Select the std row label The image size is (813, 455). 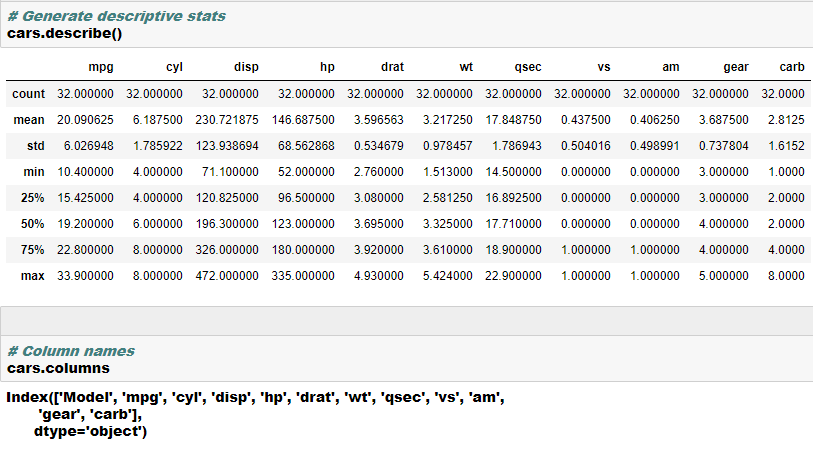[x=36, y=146]
